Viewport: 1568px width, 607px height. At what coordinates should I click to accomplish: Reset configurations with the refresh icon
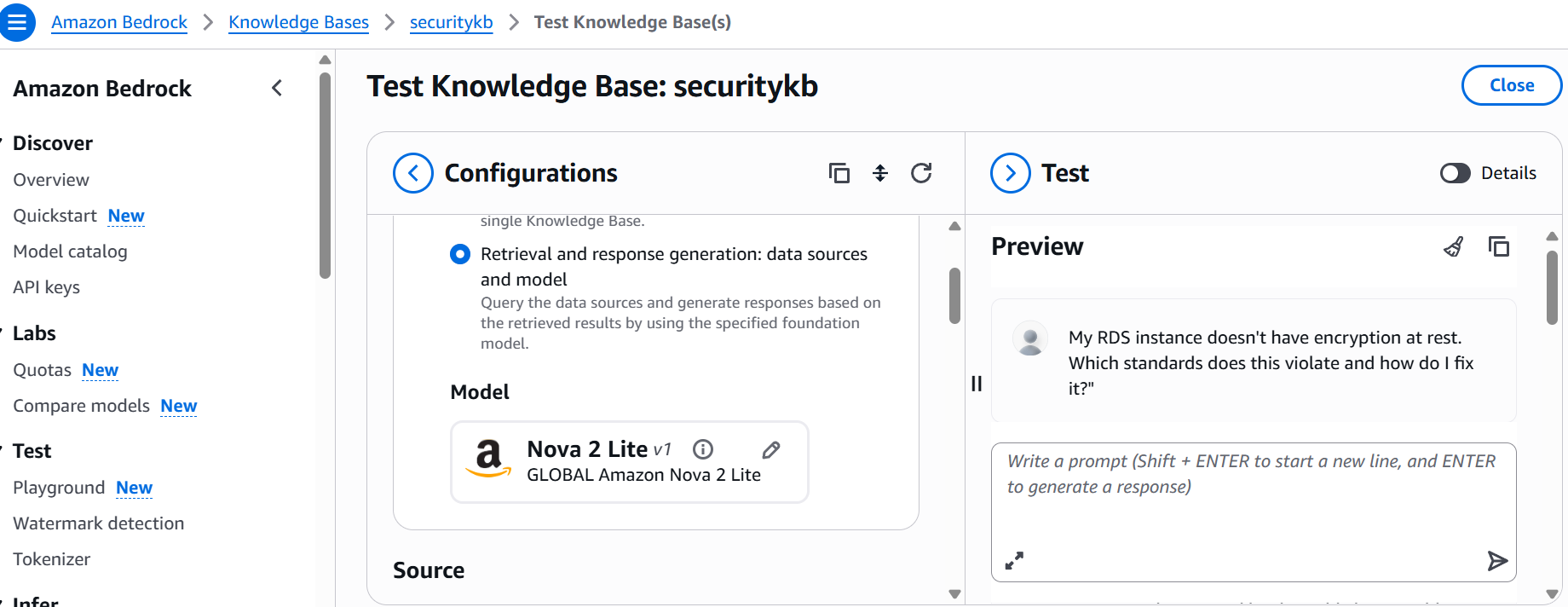921,173
